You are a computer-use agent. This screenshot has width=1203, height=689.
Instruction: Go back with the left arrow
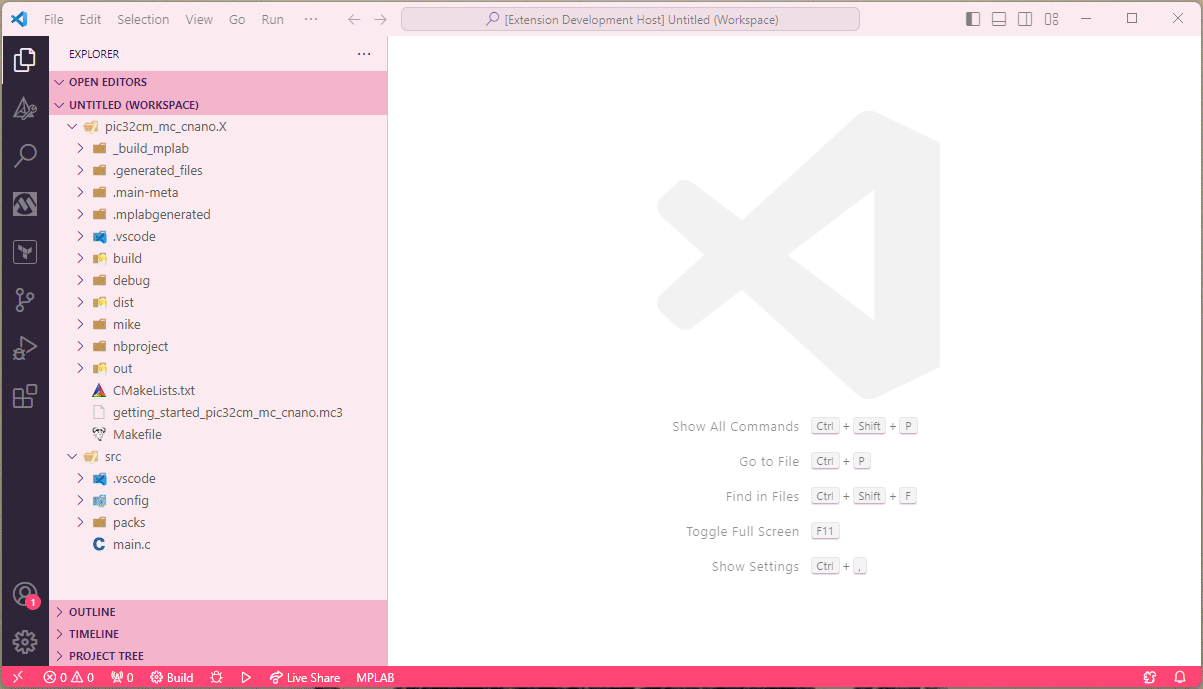(x=354, y=19)
